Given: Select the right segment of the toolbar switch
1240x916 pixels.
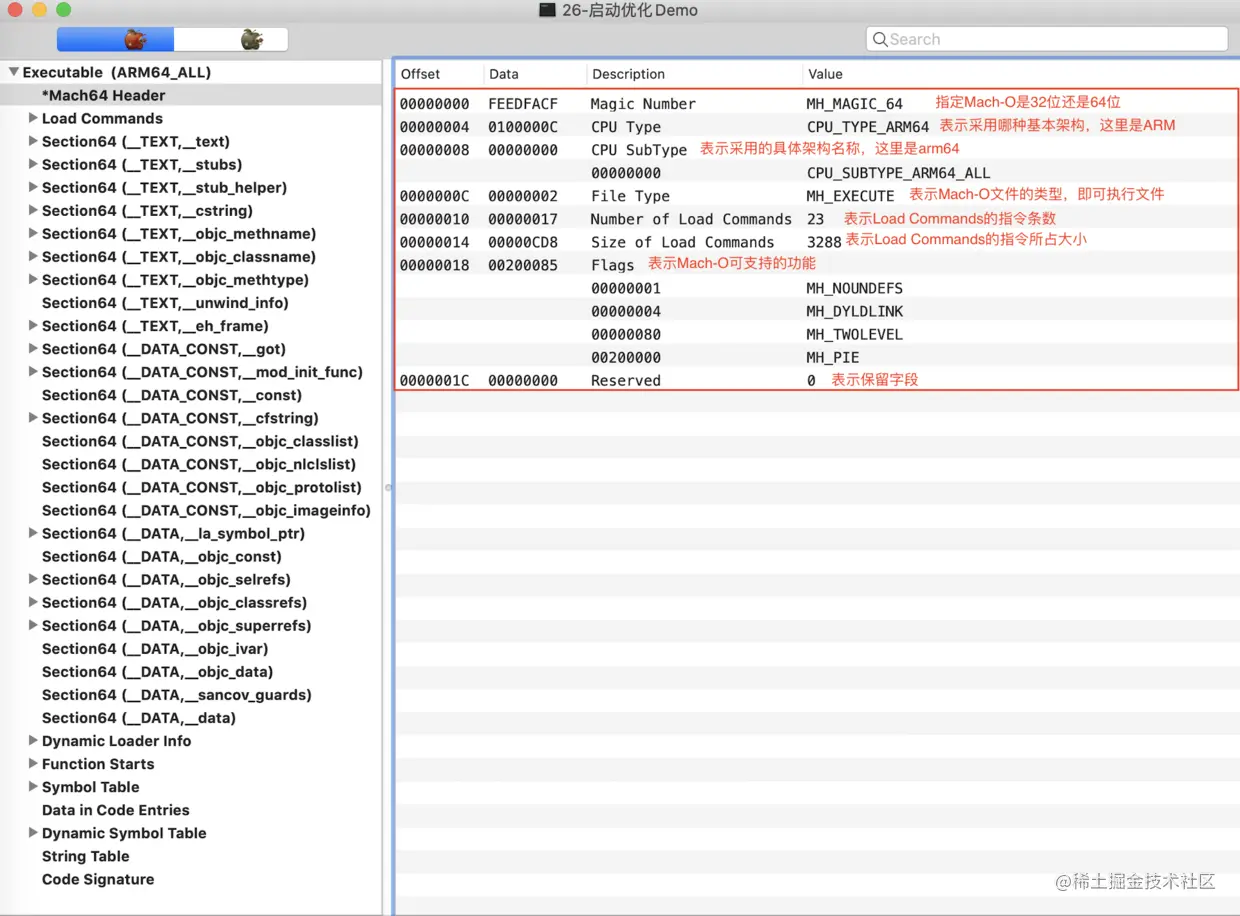Looking at the screenshot, I should (x=231, y=40).
